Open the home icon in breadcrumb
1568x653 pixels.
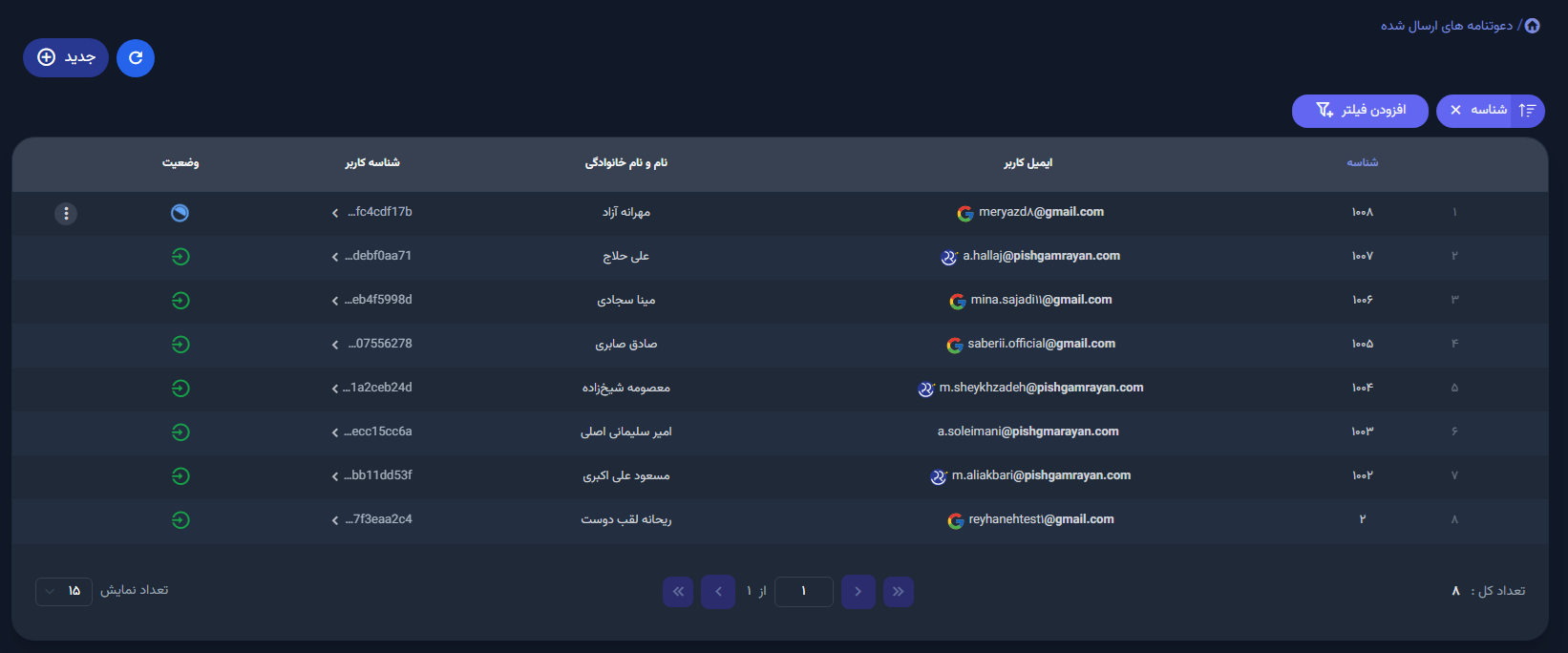[x=1532, y=26]
